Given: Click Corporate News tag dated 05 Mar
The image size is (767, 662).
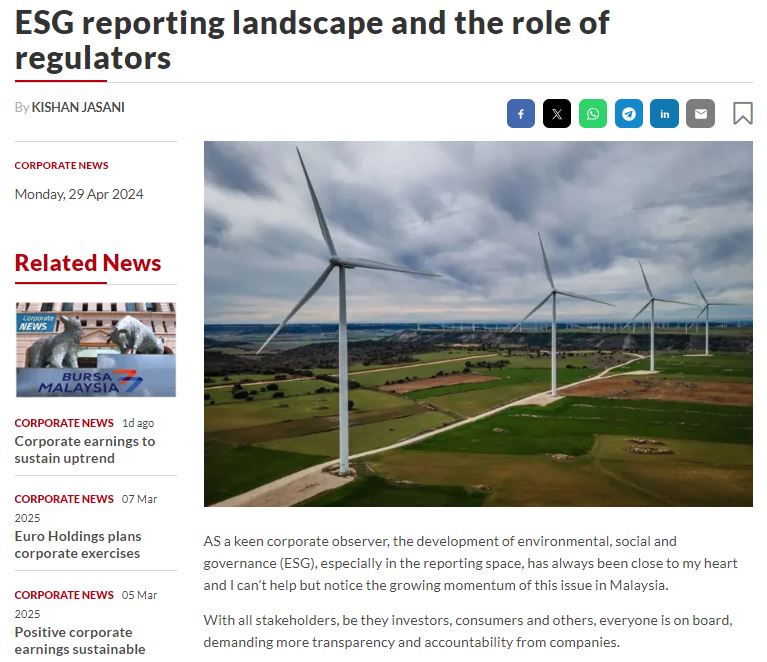Looking at the screenshot, I should pyautogui.click(x=64, y=595).
